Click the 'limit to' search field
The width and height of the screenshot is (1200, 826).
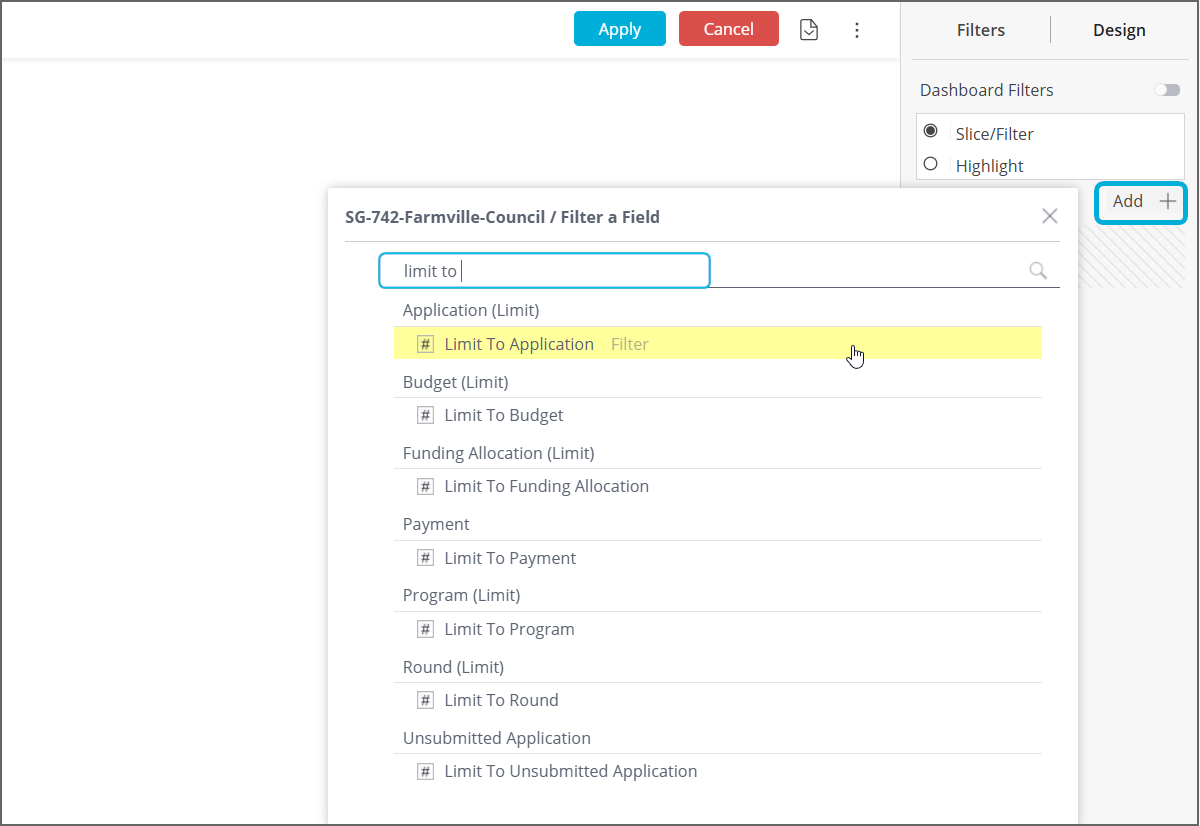[544, 271]
